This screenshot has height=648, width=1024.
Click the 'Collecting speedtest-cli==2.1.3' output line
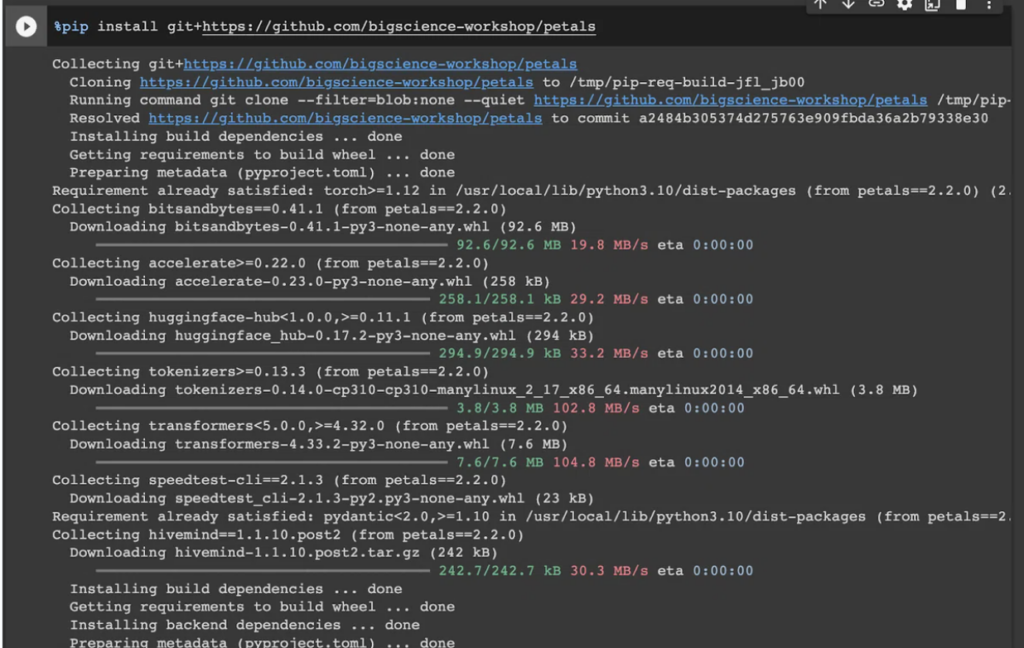(270, 480)
